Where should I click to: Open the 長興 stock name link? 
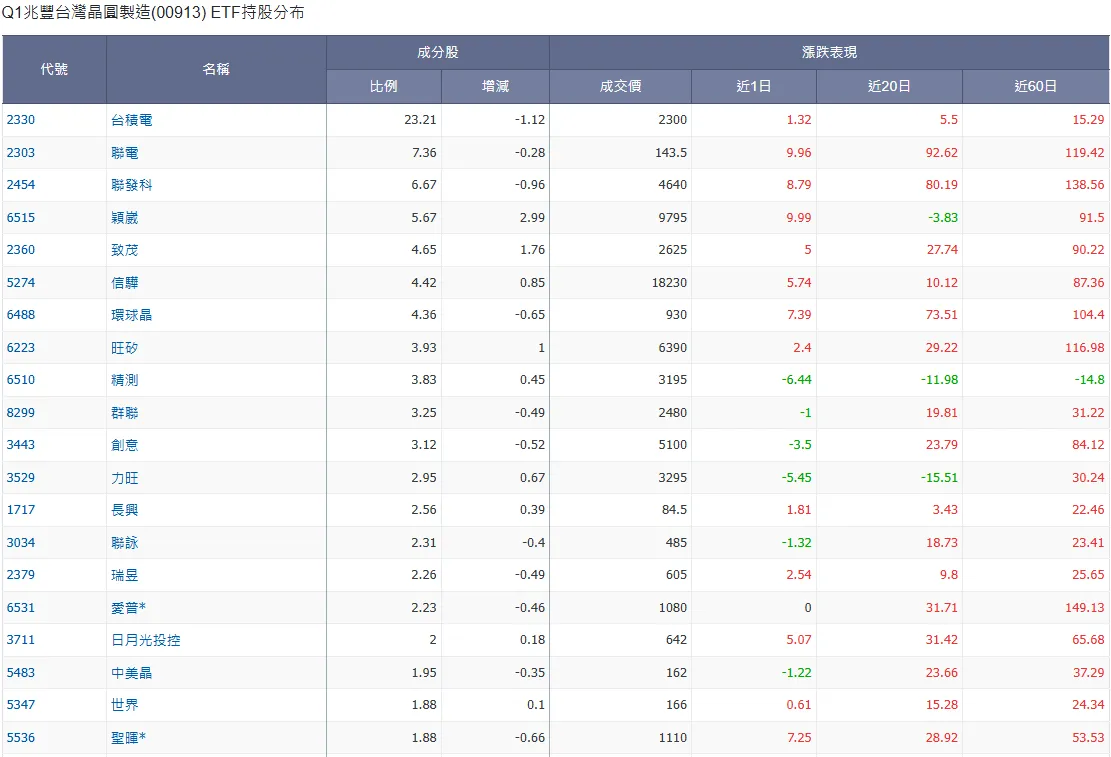point(125,510)
